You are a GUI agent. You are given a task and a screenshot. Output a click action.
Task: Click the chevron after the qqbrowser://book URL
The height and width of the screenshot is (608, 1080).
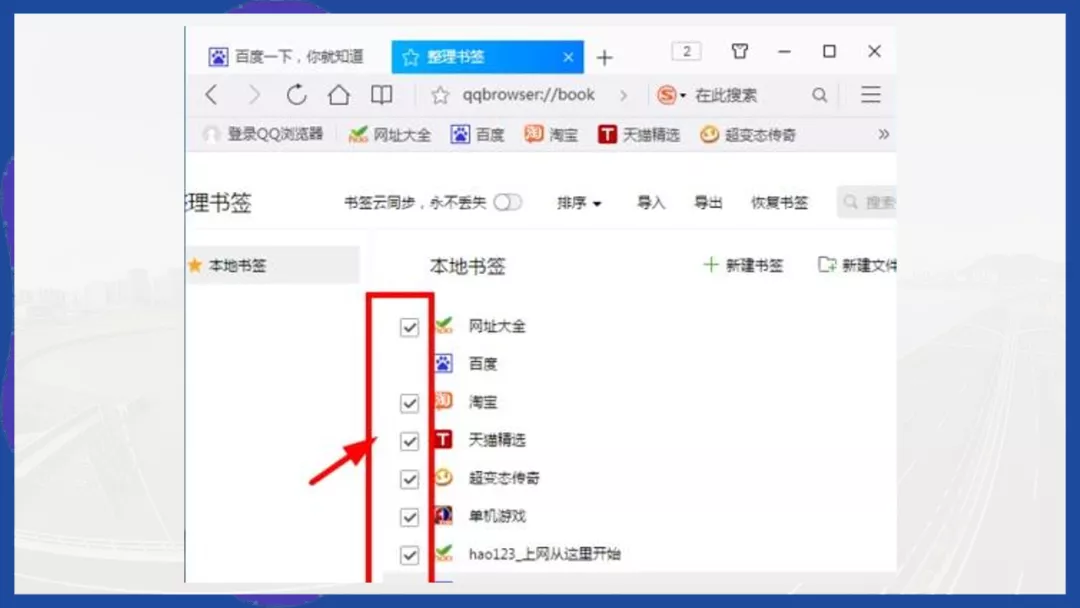click(x=625, y=95)
